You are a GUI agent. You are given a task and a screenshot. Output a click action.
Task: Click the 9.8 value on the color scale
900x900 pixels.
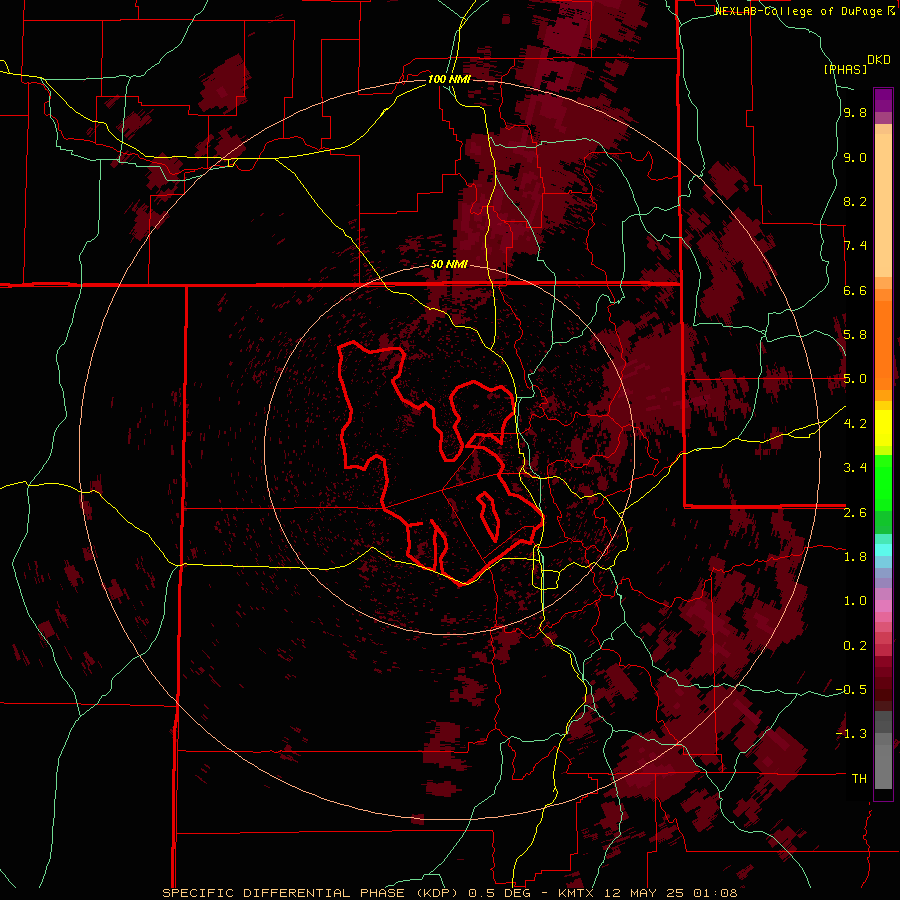[x=855, y=113]
